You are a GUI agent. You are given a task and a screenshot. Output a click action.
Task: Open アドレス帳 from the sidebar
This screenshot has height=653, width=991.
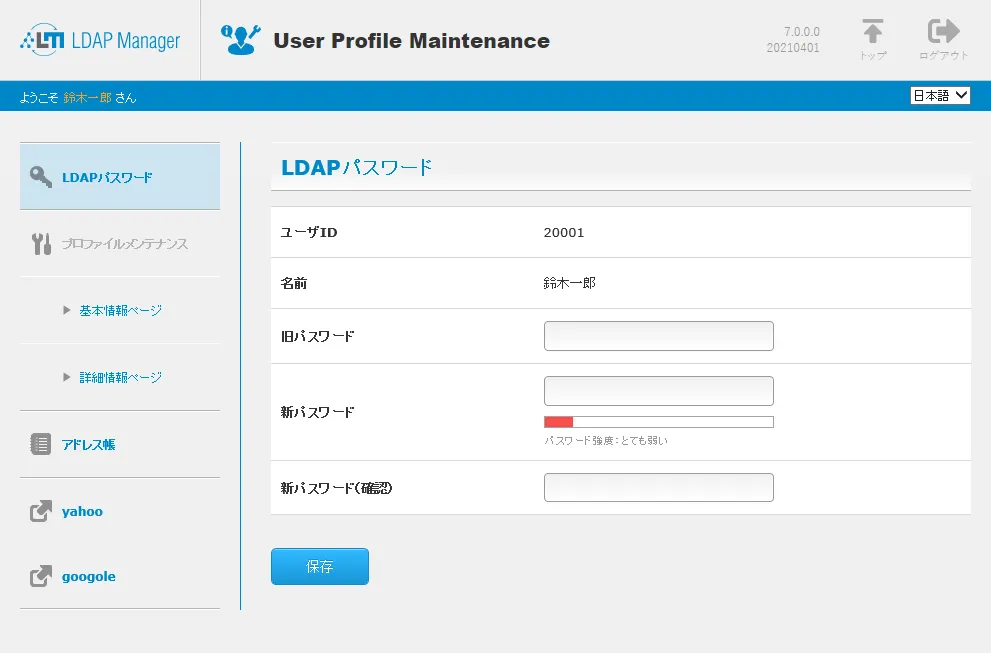click(88, 444)
